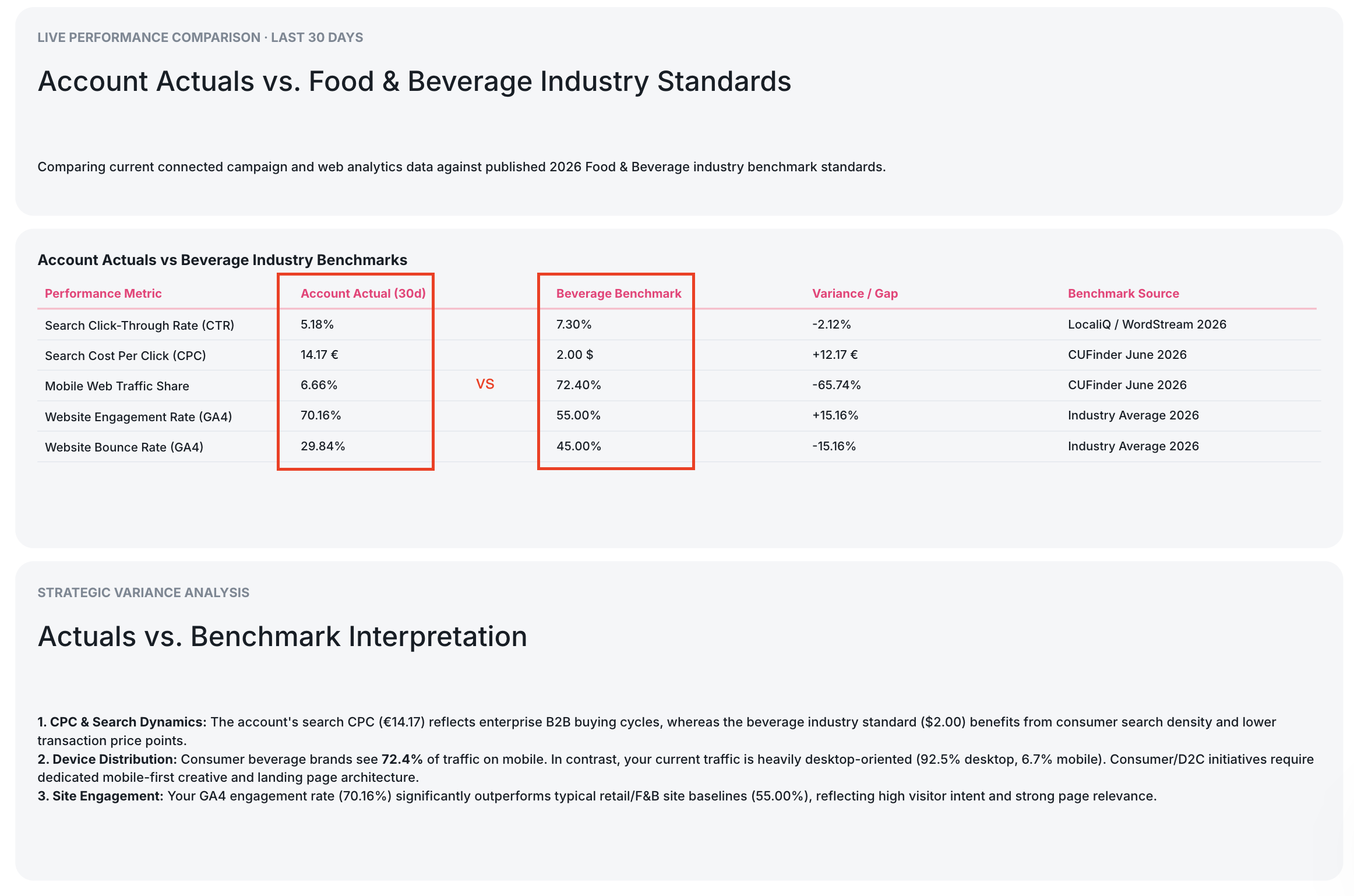Viewport: 1354px width, 896px height.
Task: Click the -2.12% variance value
Action: 831,324
